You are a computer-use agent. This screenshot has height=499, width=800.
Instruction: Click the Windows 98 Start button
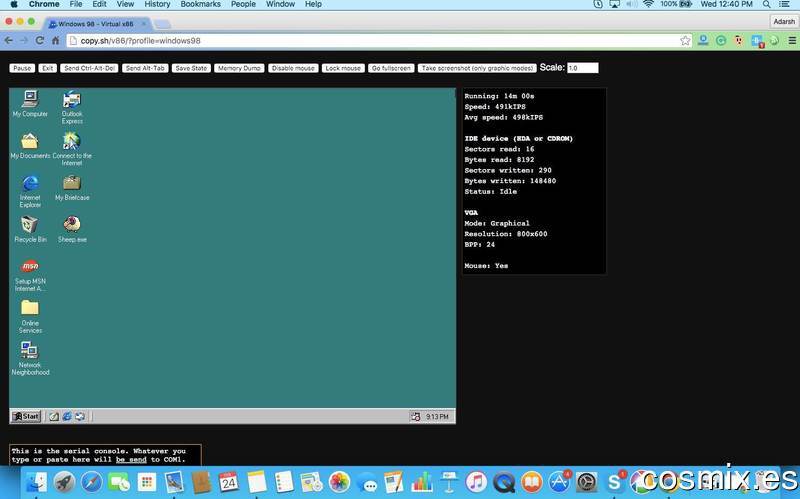[x=26, y=416]
